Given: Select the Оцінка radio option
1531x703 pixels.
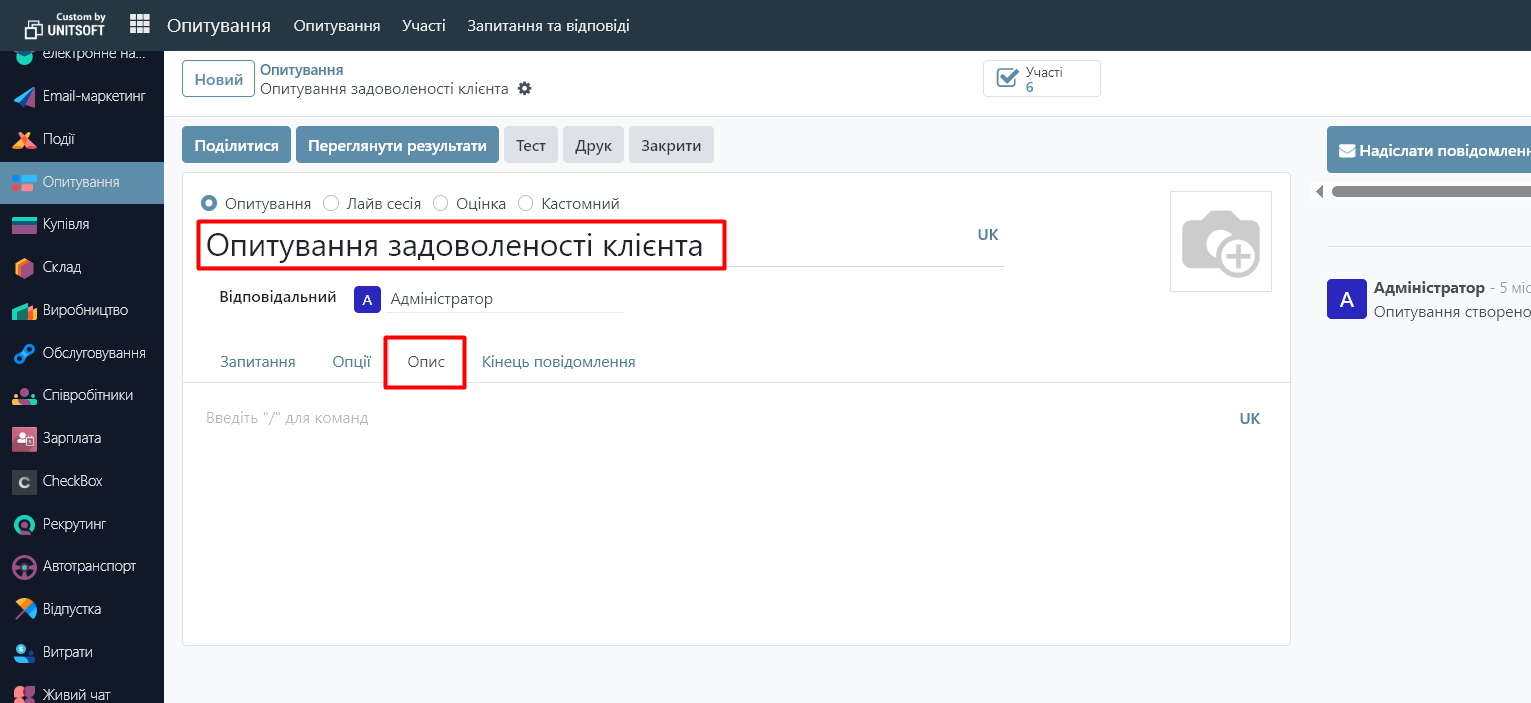Looking at the screenshot, I should 441,204.
